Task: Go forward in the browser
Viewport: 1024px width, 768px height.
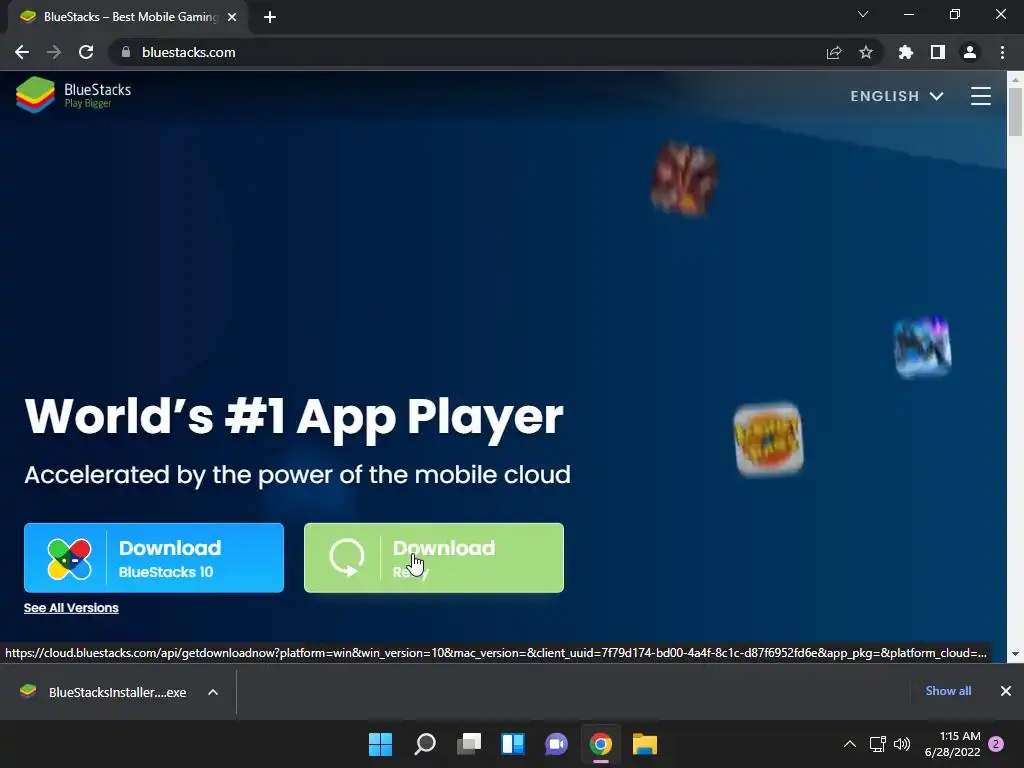Action: click(54, 52)
